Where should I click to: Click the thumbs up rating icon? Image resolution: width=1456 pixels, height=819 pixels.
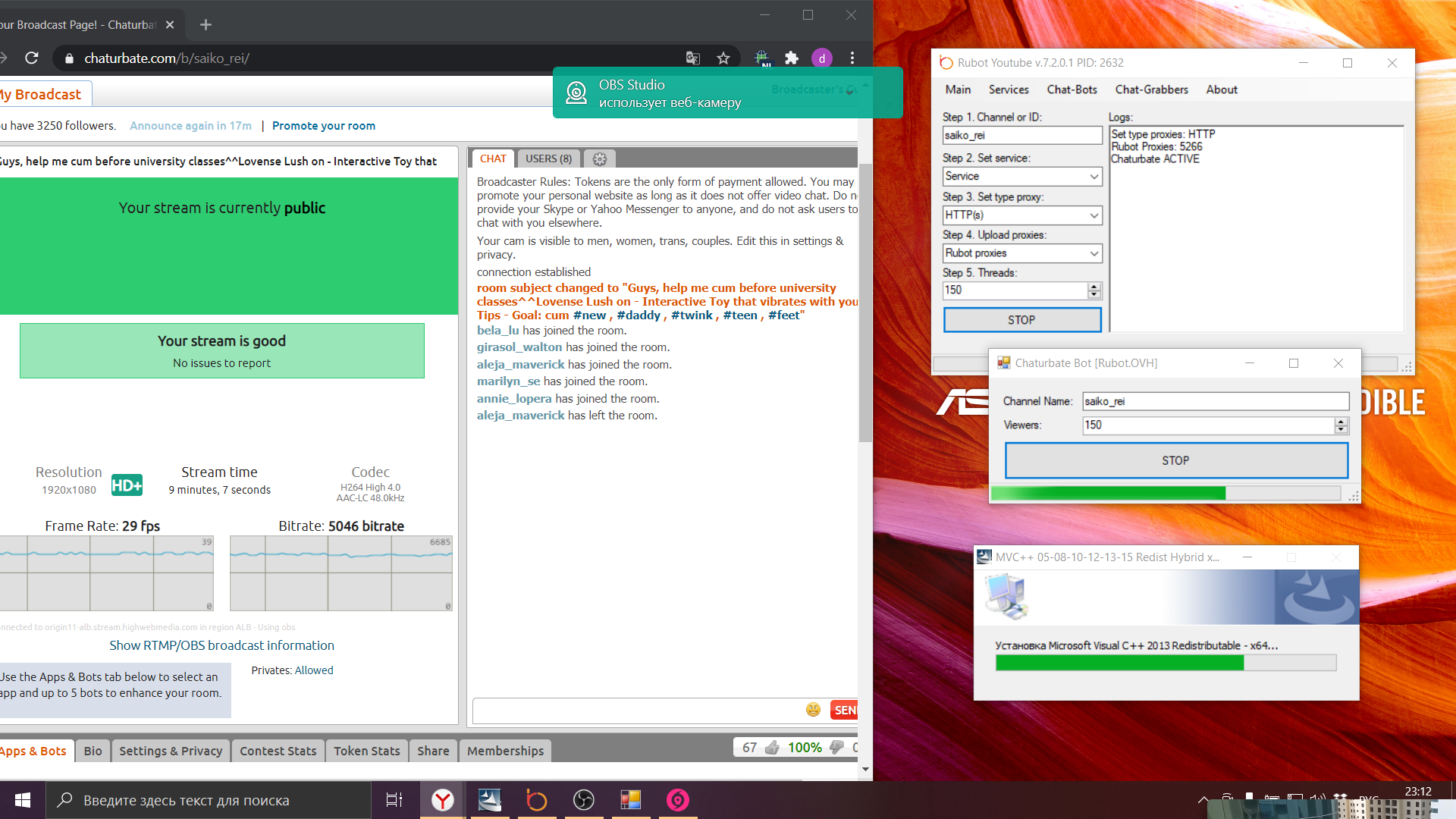point(772,748)
